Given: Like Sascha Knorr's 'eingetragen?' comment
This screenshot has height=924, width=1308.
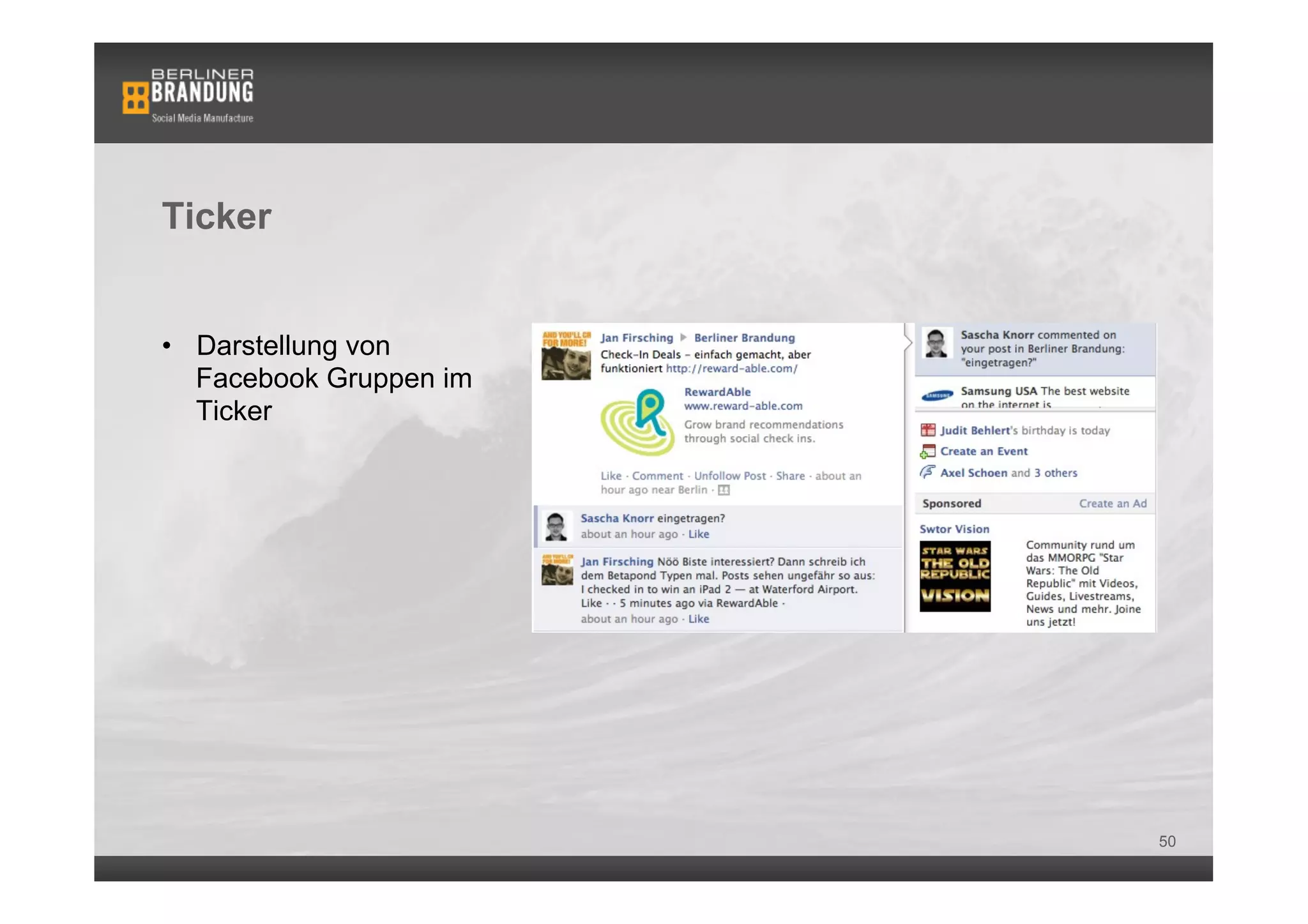Looking at the screenshot, I should pyautogui.click(x=699, y=534).
